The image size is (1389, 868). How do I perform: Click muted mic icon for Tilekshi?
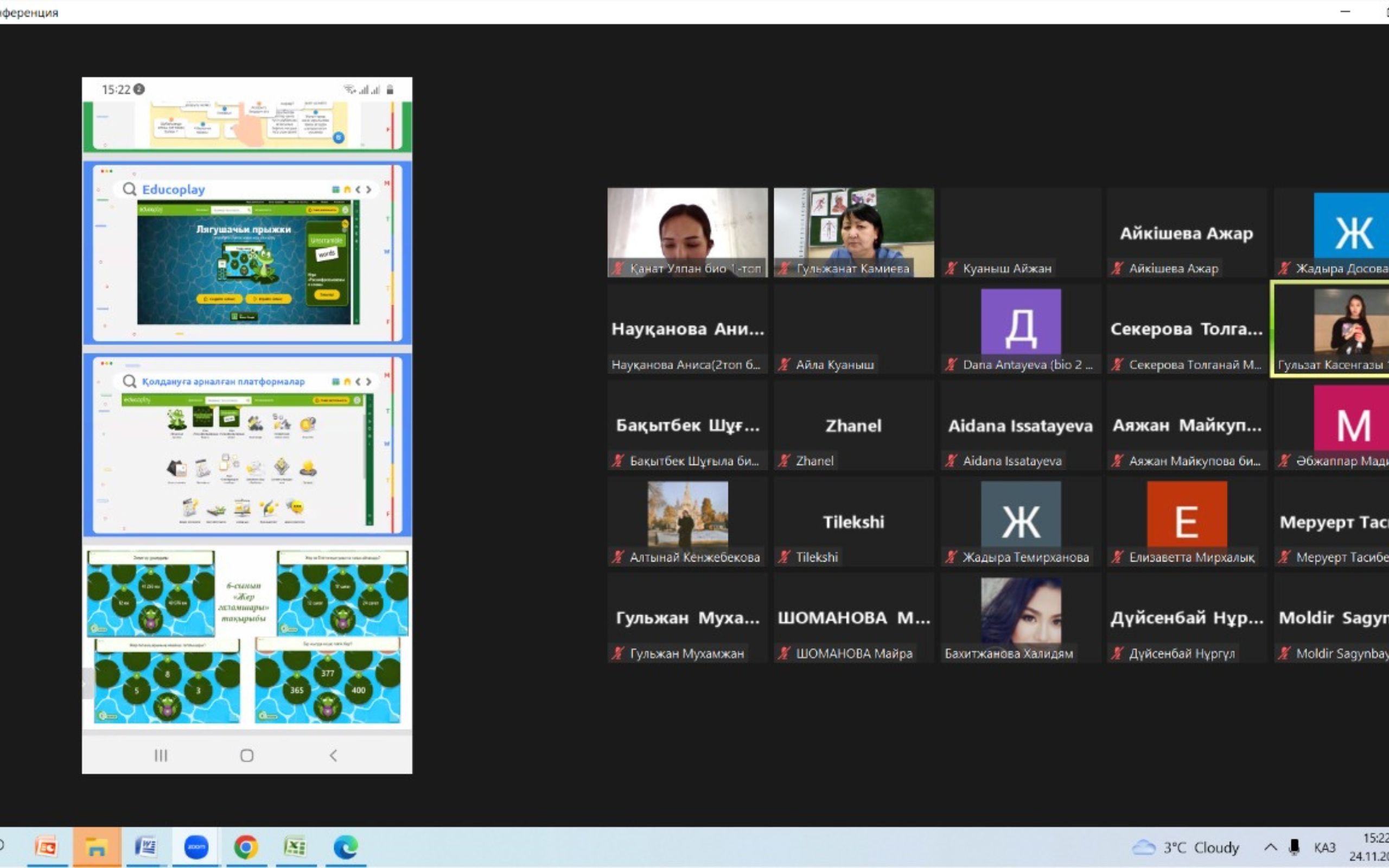784,557
